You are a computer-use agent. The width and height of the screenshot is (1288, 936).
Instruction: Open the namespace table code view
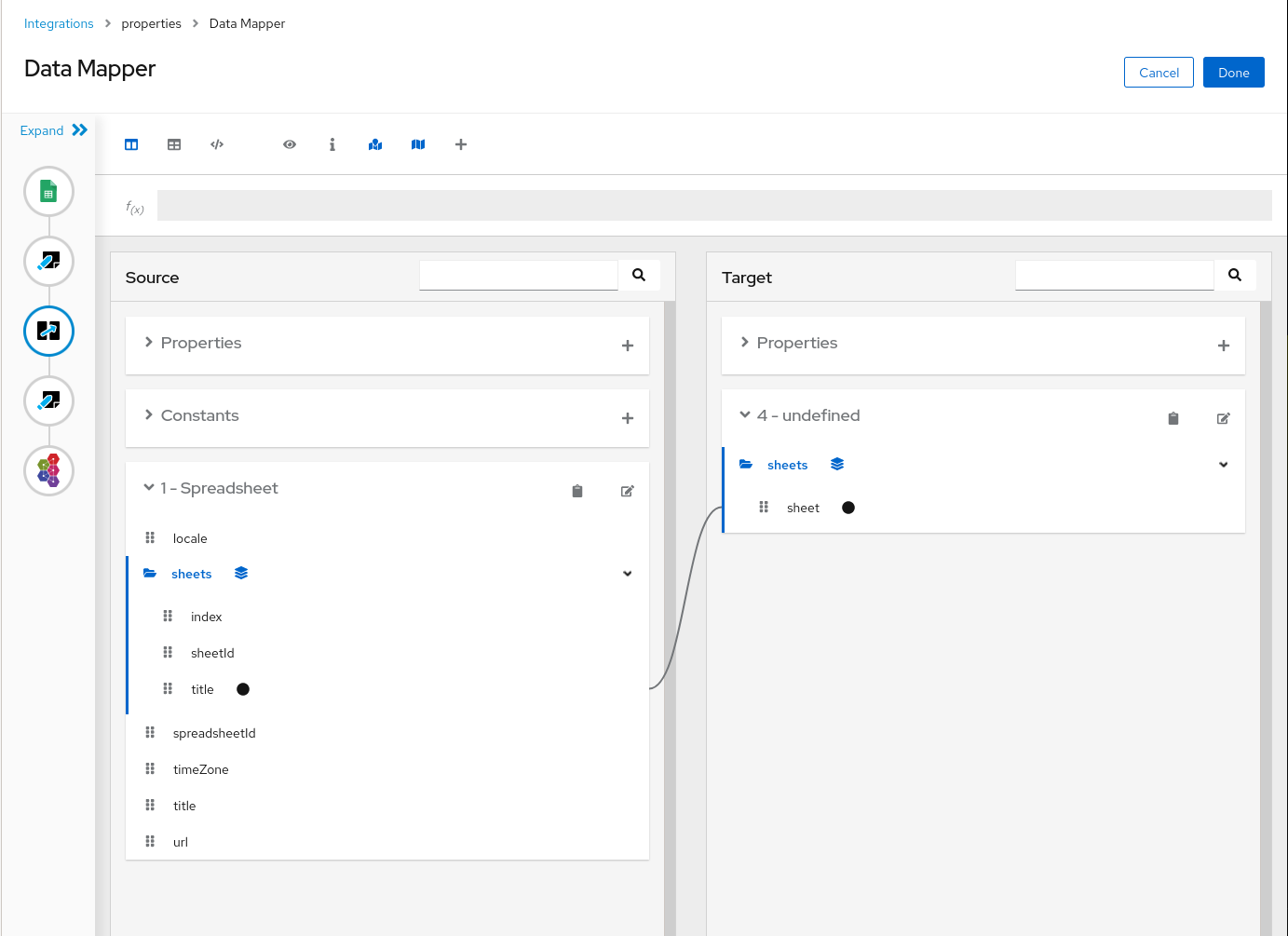tap(217, 144)
